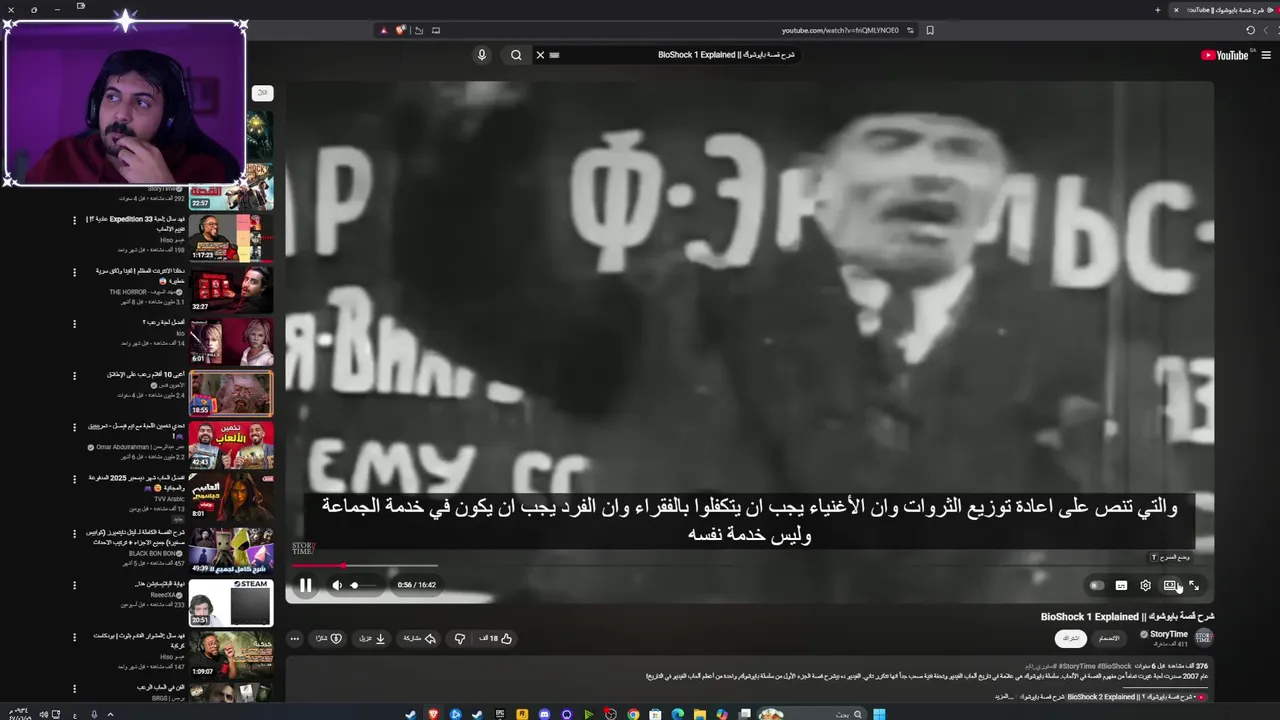The height and width of the screenshot is (720, 1280).
Task: Open options for Omar Abdulrahman video
Action: pos(74,428)
